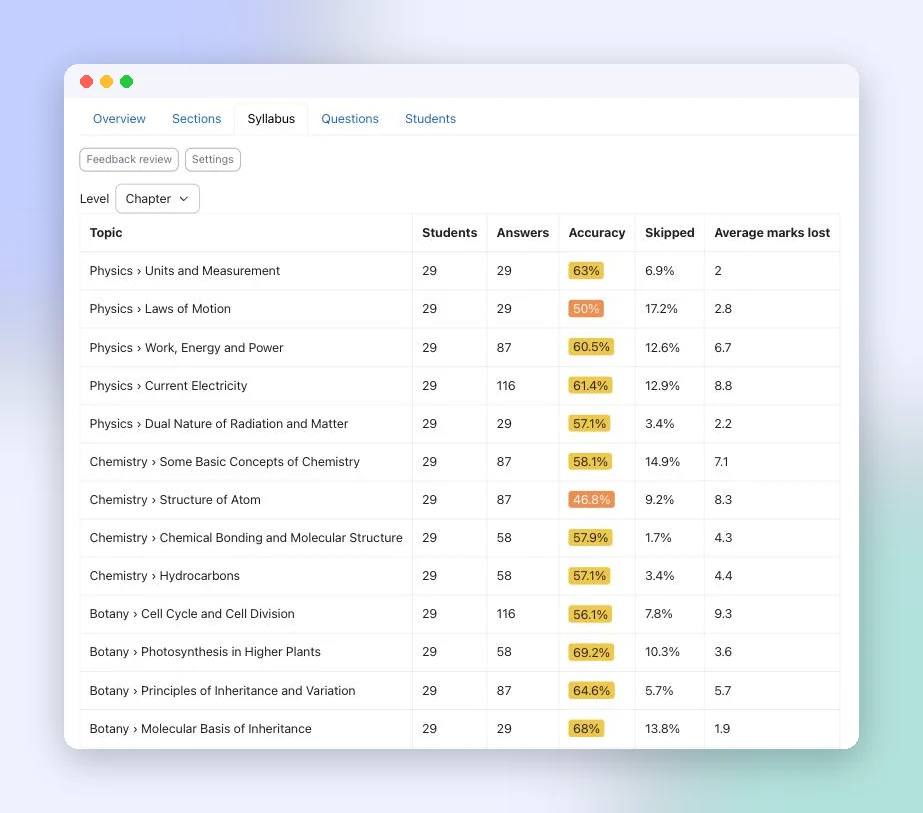Select Chemistry › Some Basic Concepts of Chemistry

point(224,462)
